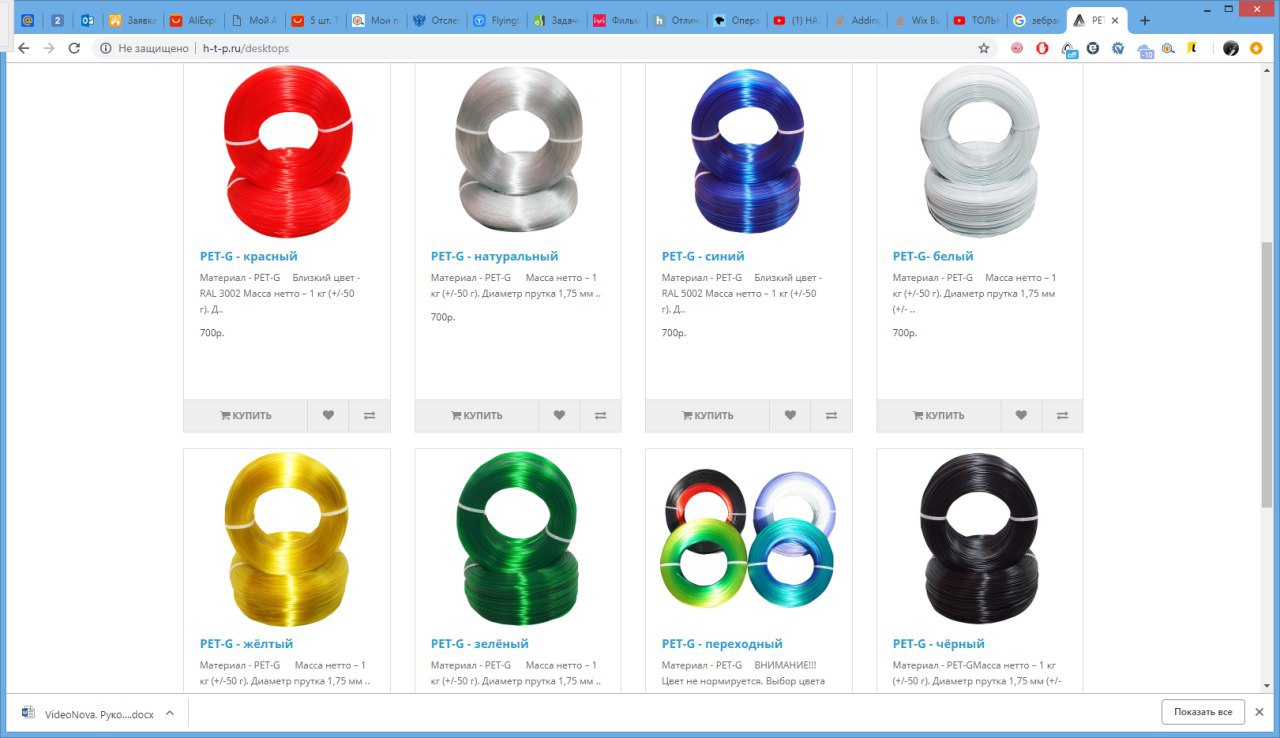Open the Opera-logo browser extension
Screen dimensions: 1280x738
1042,48
